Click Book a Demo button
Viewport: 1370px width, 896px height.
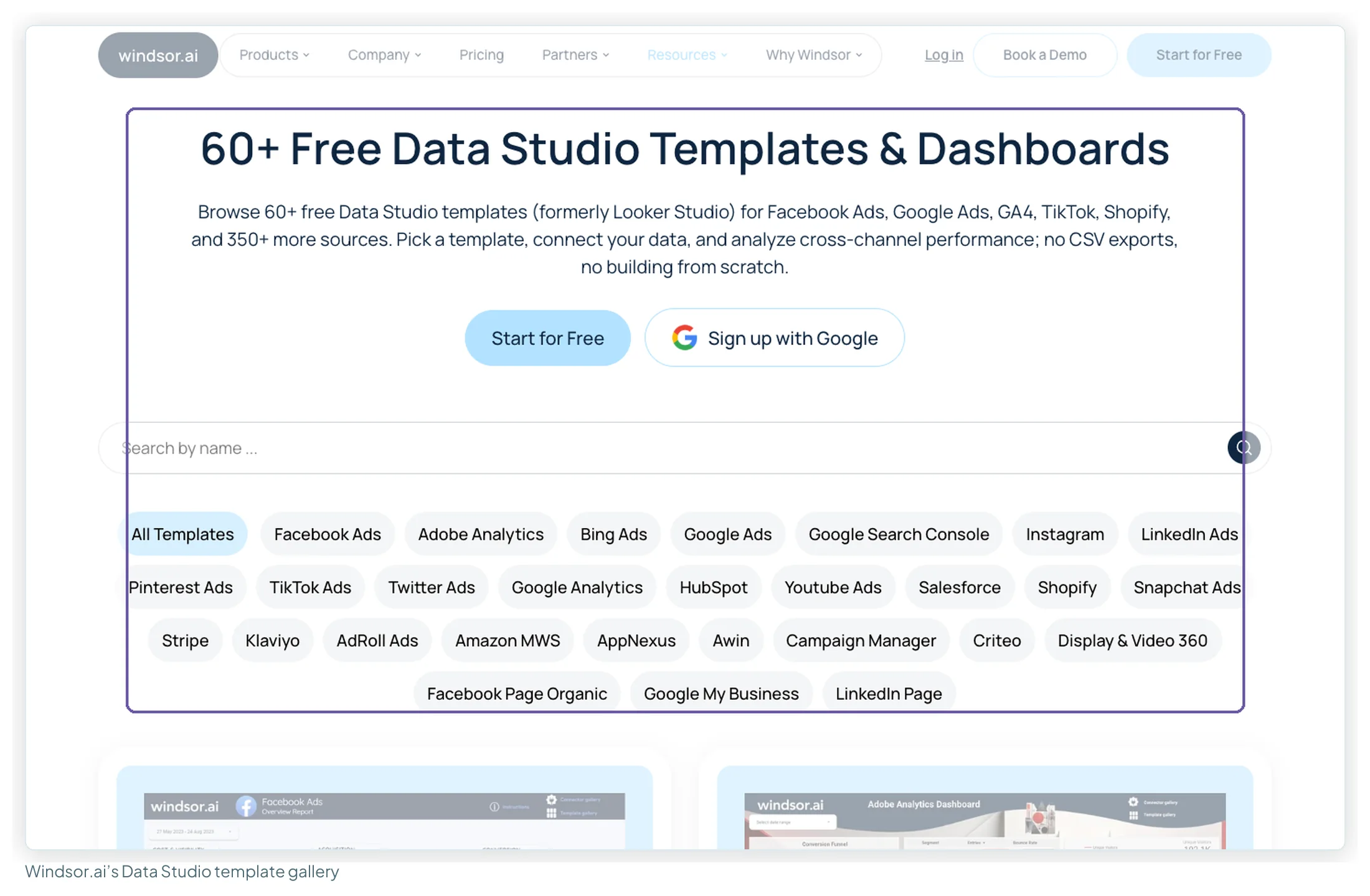[x=1044, y=55]
